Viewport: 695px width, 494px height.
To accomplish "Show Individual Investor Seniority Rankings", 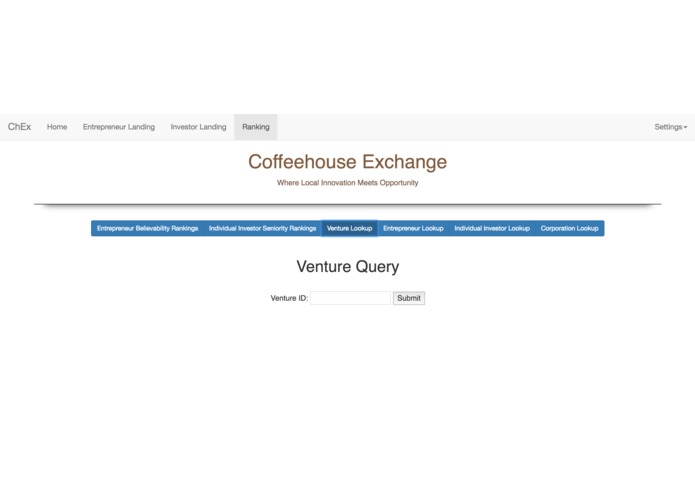I will pyautogui.click(x=262, y=228).
